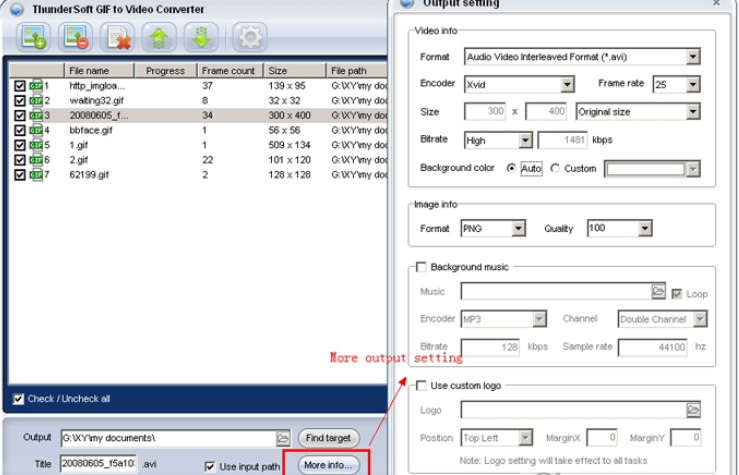The height and width of the screenshot is (475, 739).
Task: Click the Frame count column header
Action: pyautogui.click(x=230, y=71)
